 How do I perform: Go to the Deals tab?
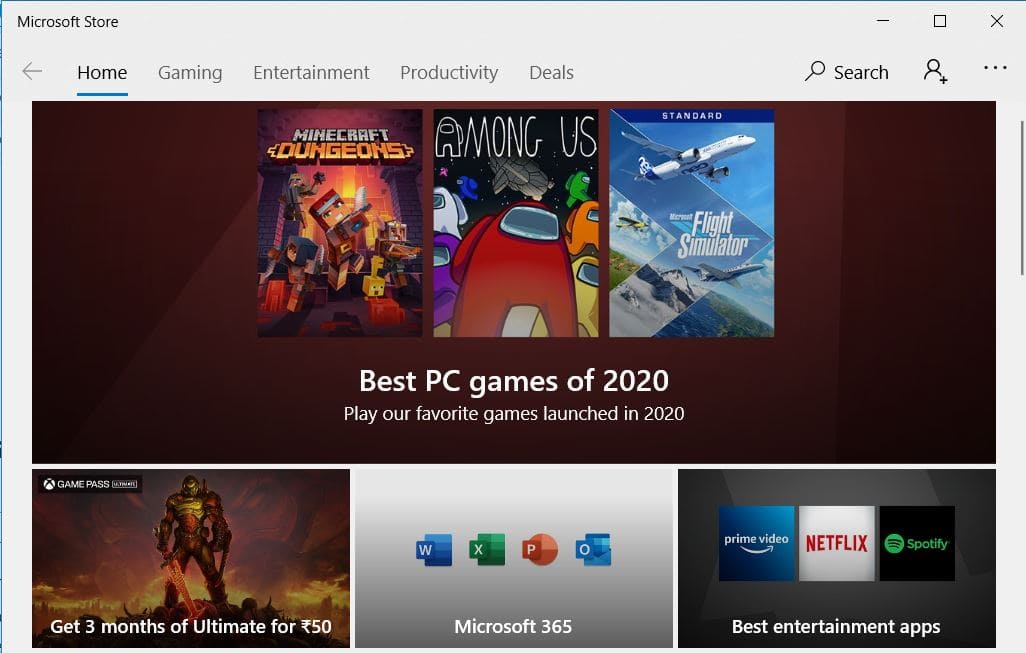[551, 72]
